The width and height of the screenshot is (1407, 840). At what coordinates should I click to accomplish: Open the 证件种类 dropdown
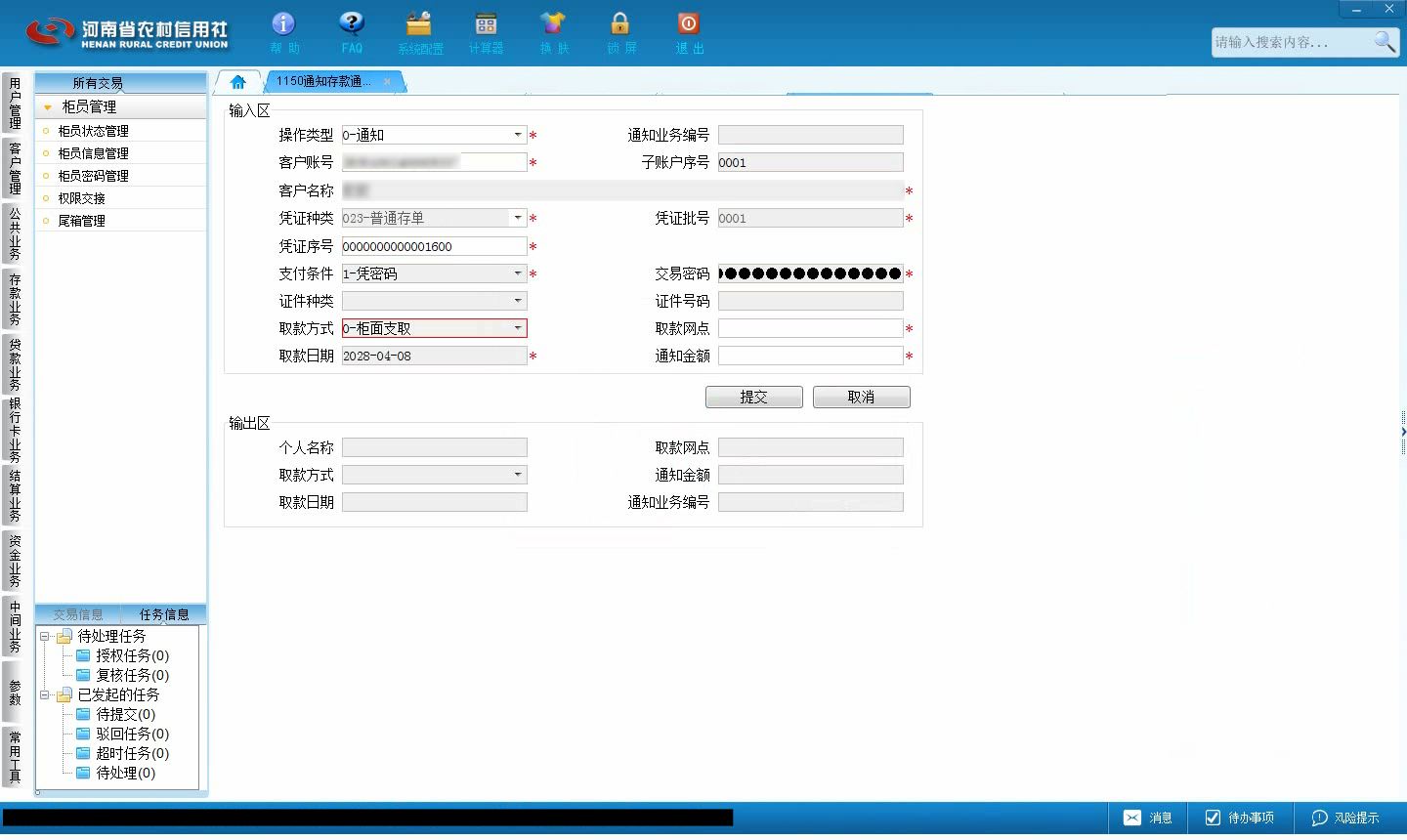[x=518, y=301]
